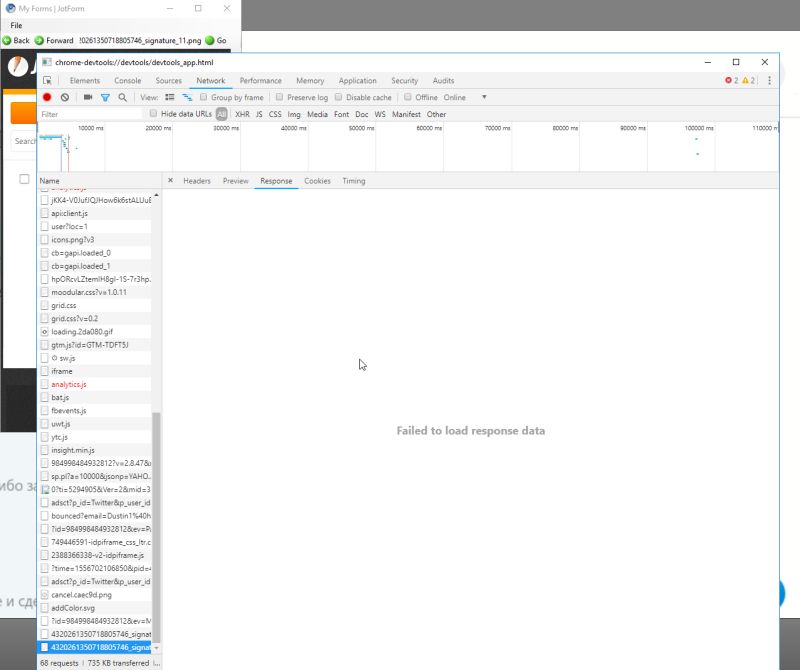Close the request details pane (x icon)

pos(170,181)
